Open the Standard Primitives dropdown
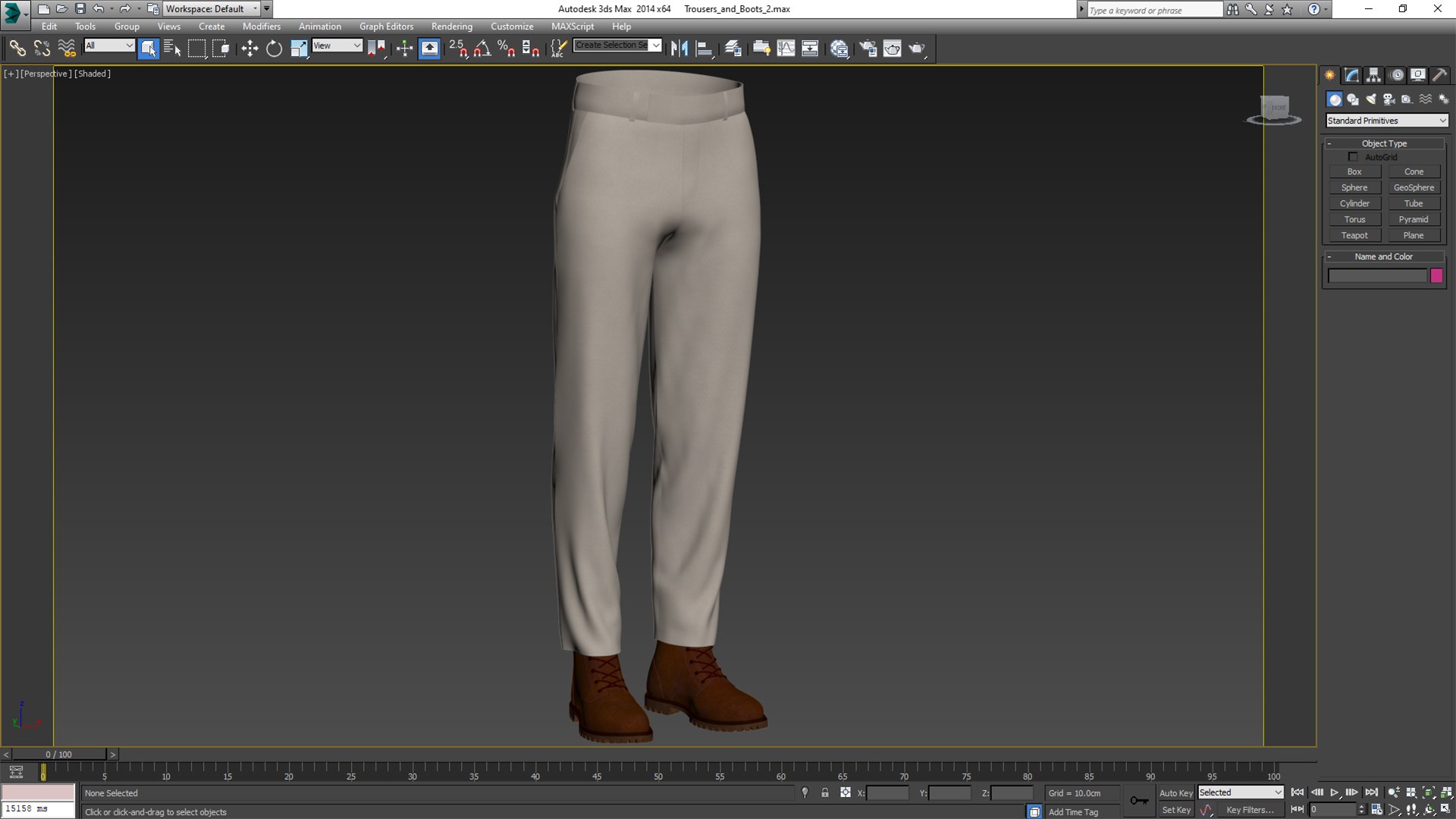Image resolution: width=1456 pixels, height=819 pixels. [1387, 121]
